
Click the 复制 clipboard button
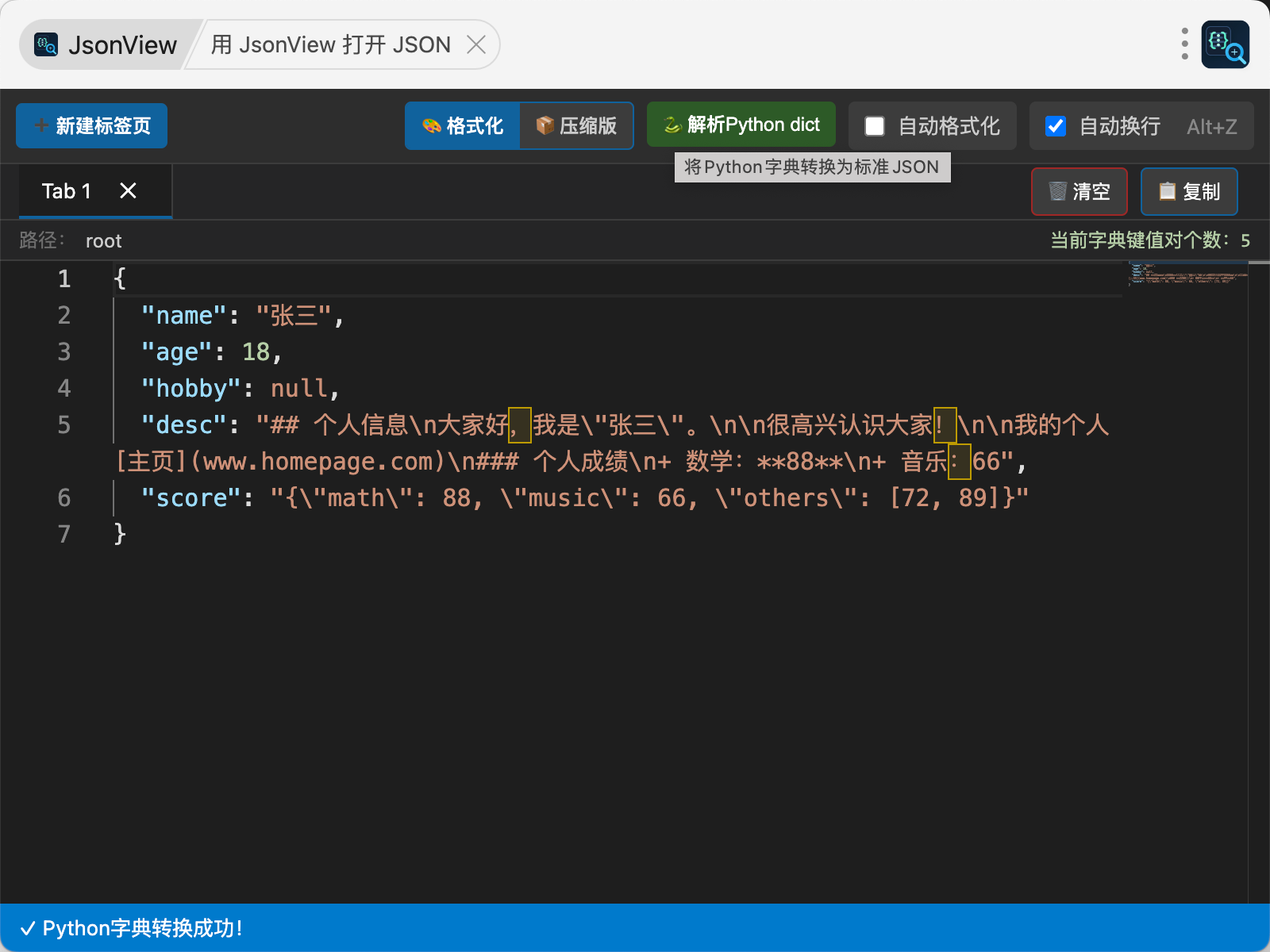(1188, 192)
